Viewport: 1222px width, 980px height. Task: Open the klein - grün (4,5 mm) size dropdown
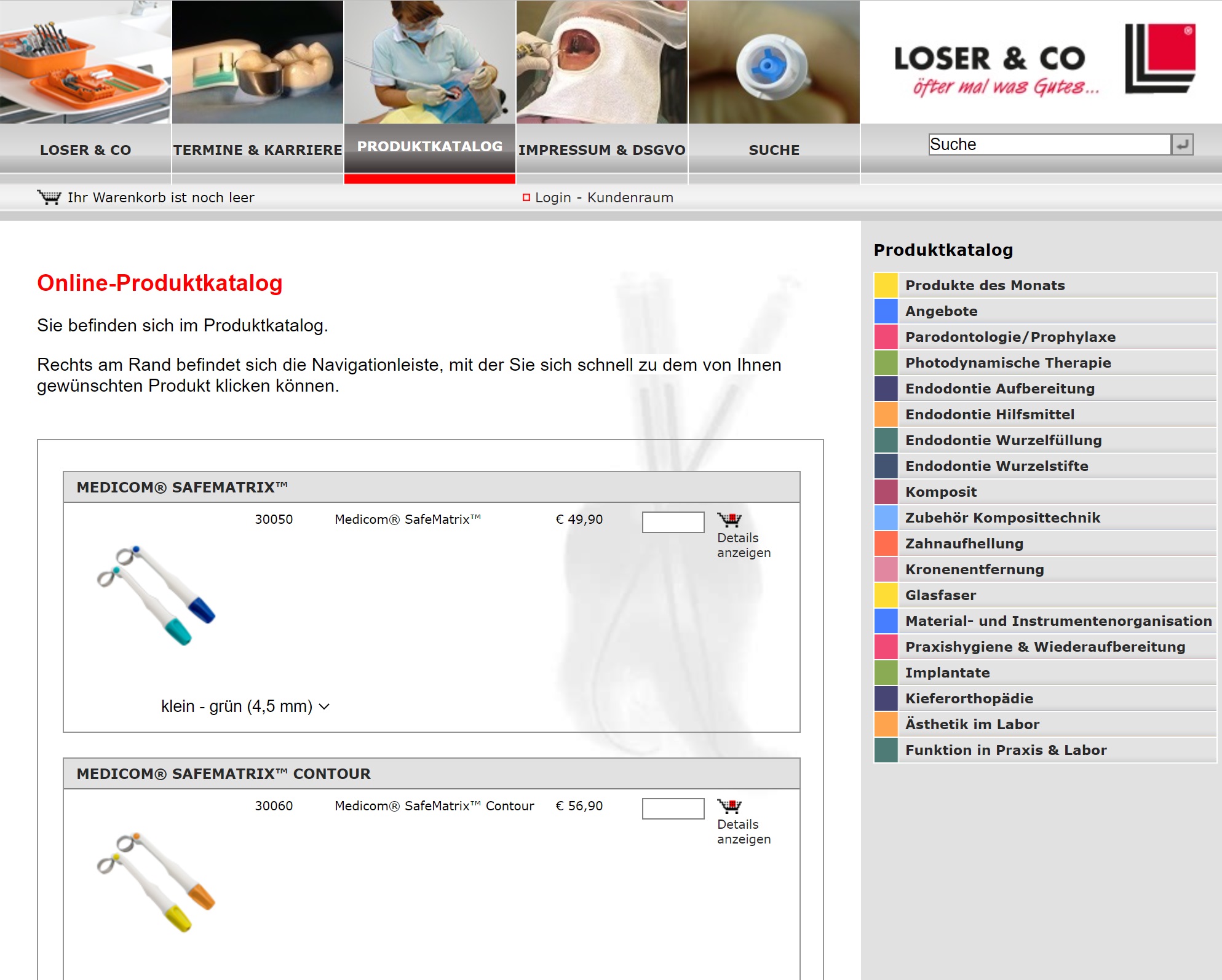point(245,706)
